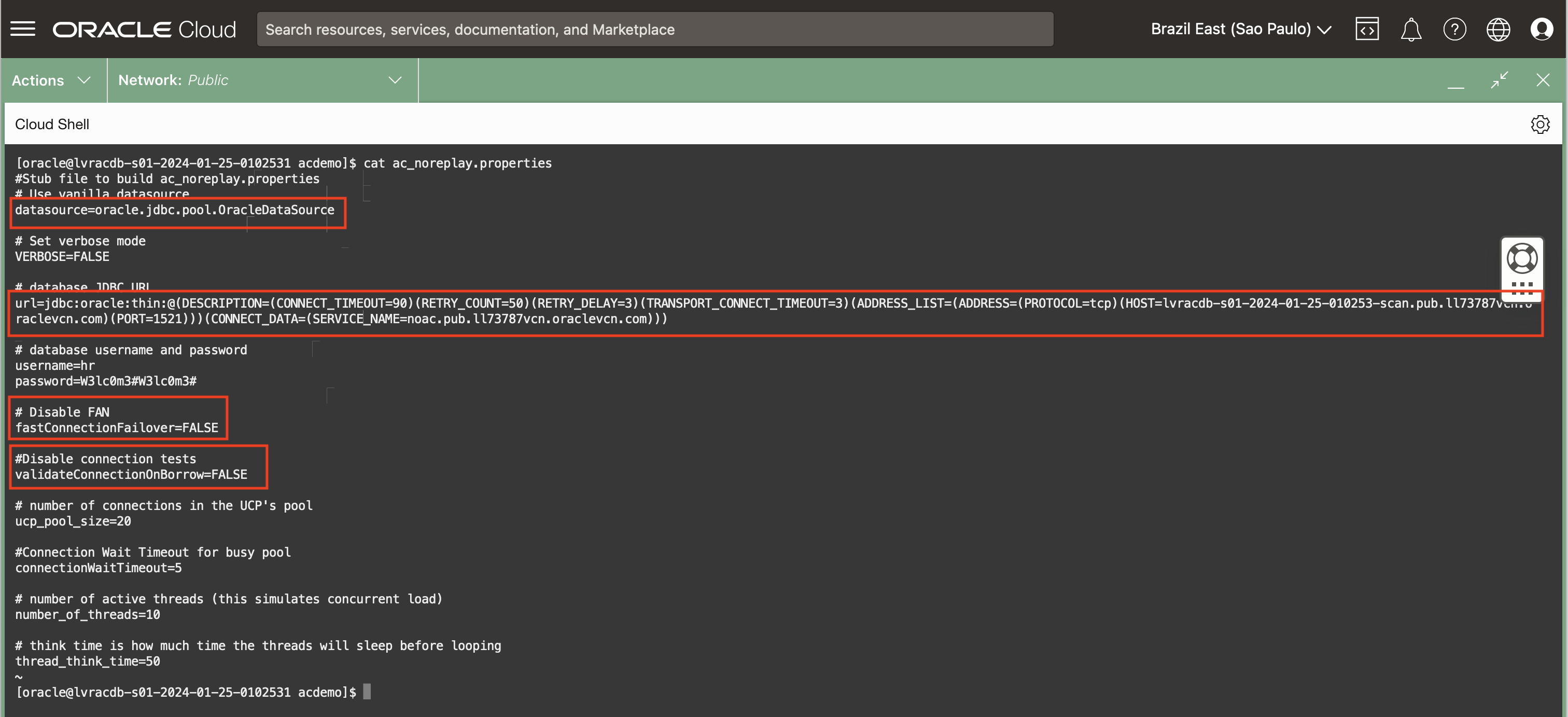
Task: Close the Cloud Shell panel
Action: click(x=1543, y=80)
